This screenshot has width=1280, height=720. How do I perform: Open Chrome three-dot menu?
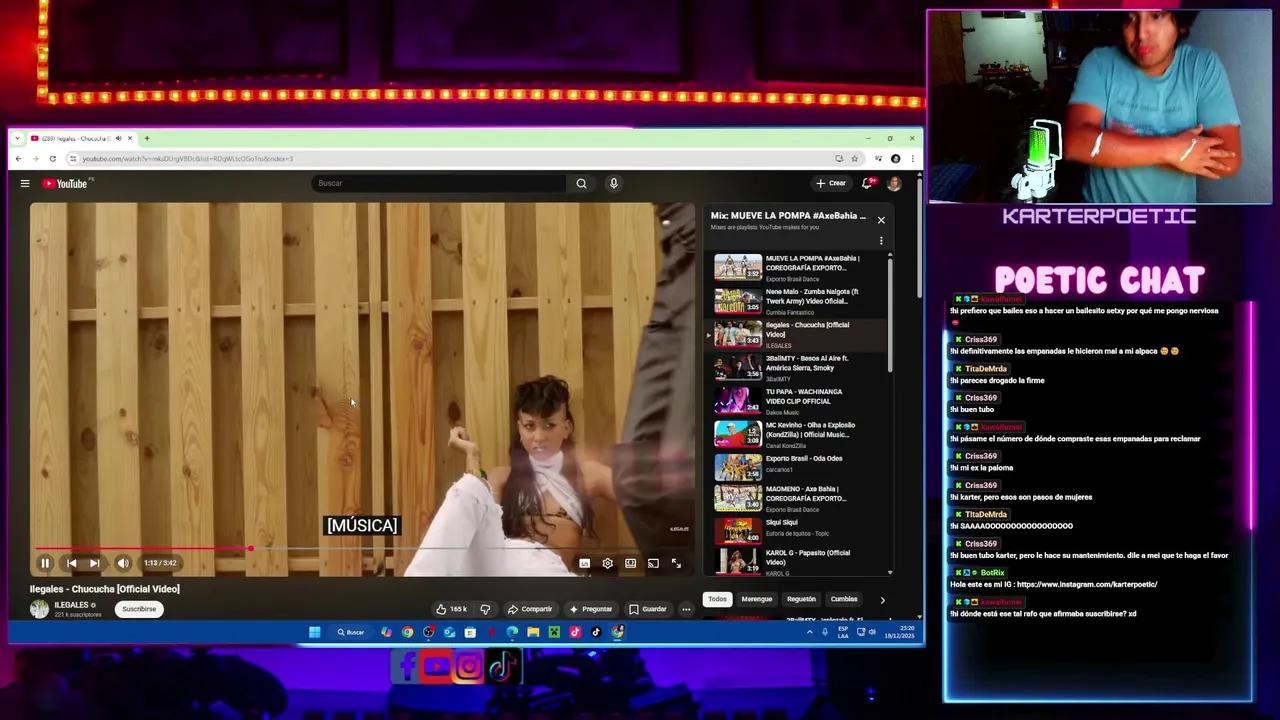[x=911, y=159]
